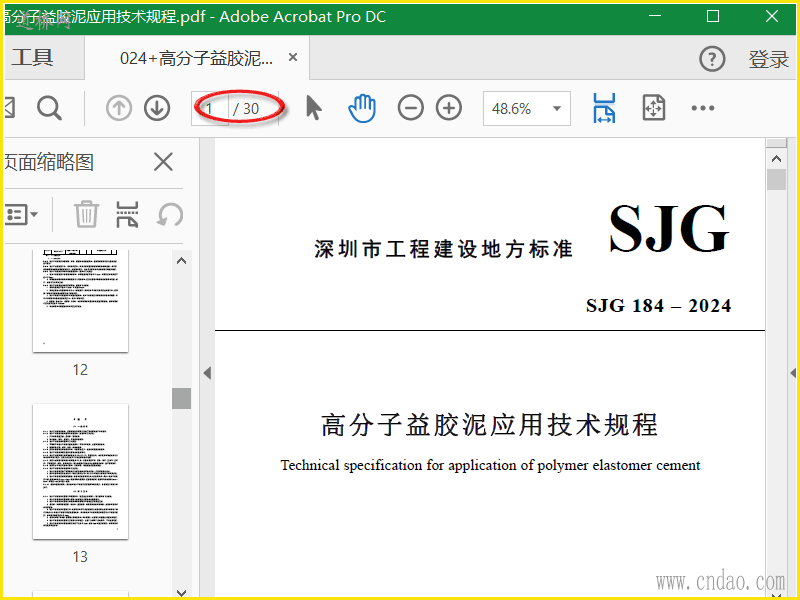This screenshot has width=800, height=600.
Task: Fit one full page to window
Action: (654, 108)
